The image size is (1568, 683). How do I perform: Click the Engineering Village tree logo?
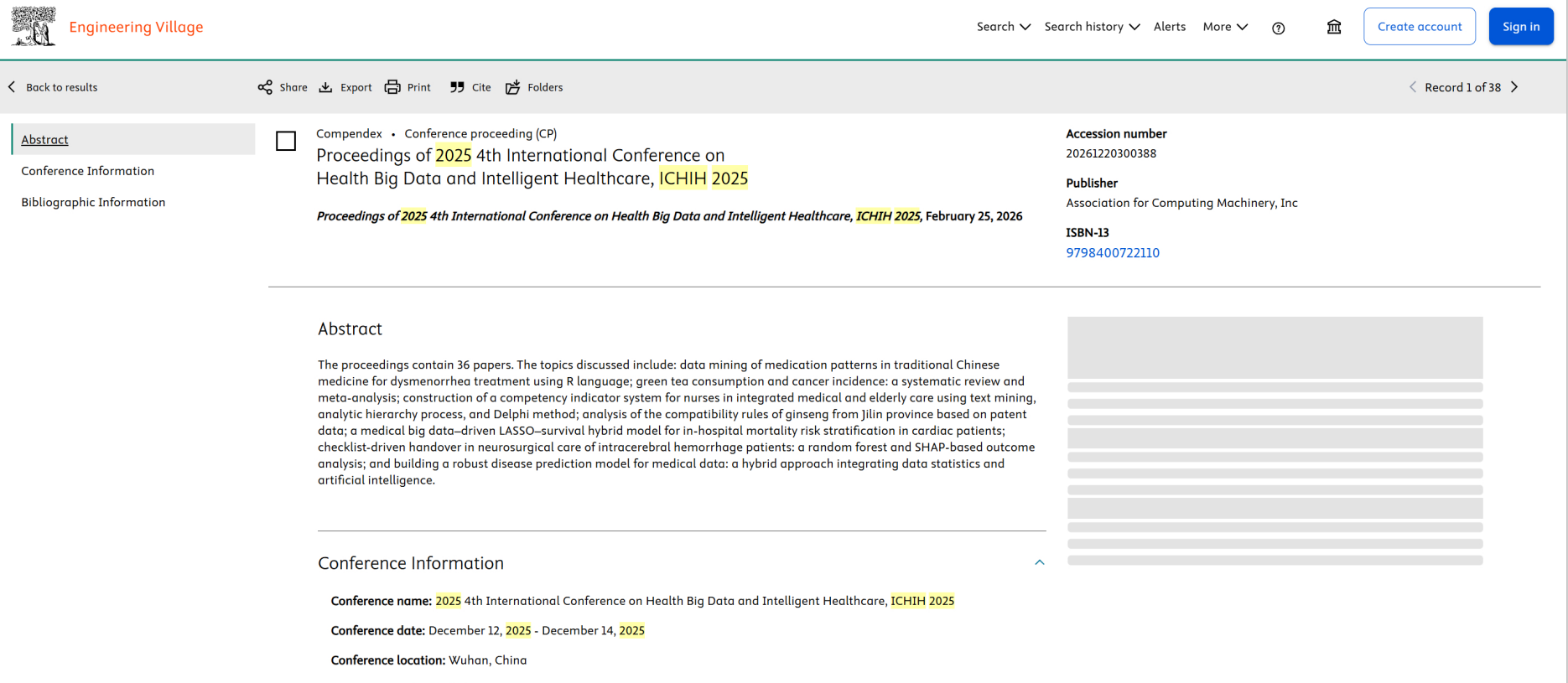coord(34,26)
